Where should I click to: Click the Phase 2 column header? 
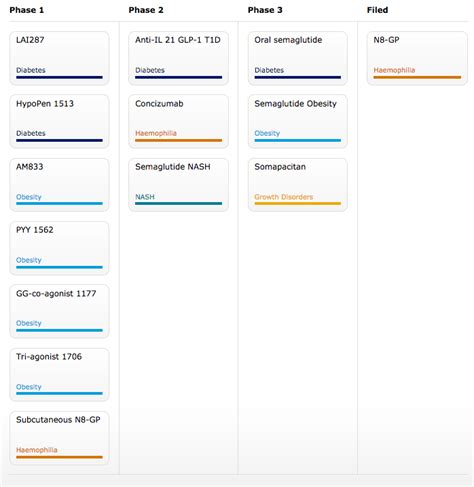click(146, 10)
